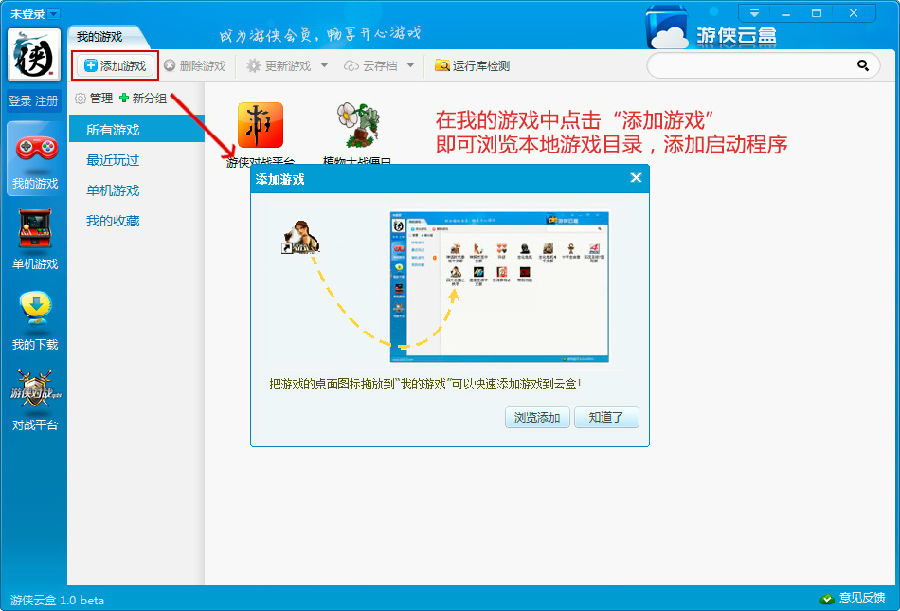
Task: Select 最近玩过 in the category list
Action: 112,160
